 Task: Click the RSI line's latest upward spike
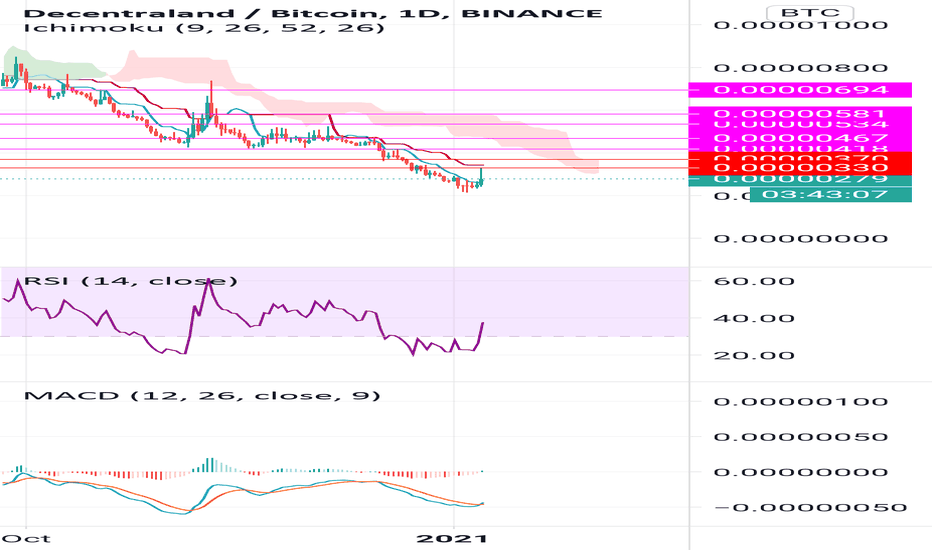(480, 334)
